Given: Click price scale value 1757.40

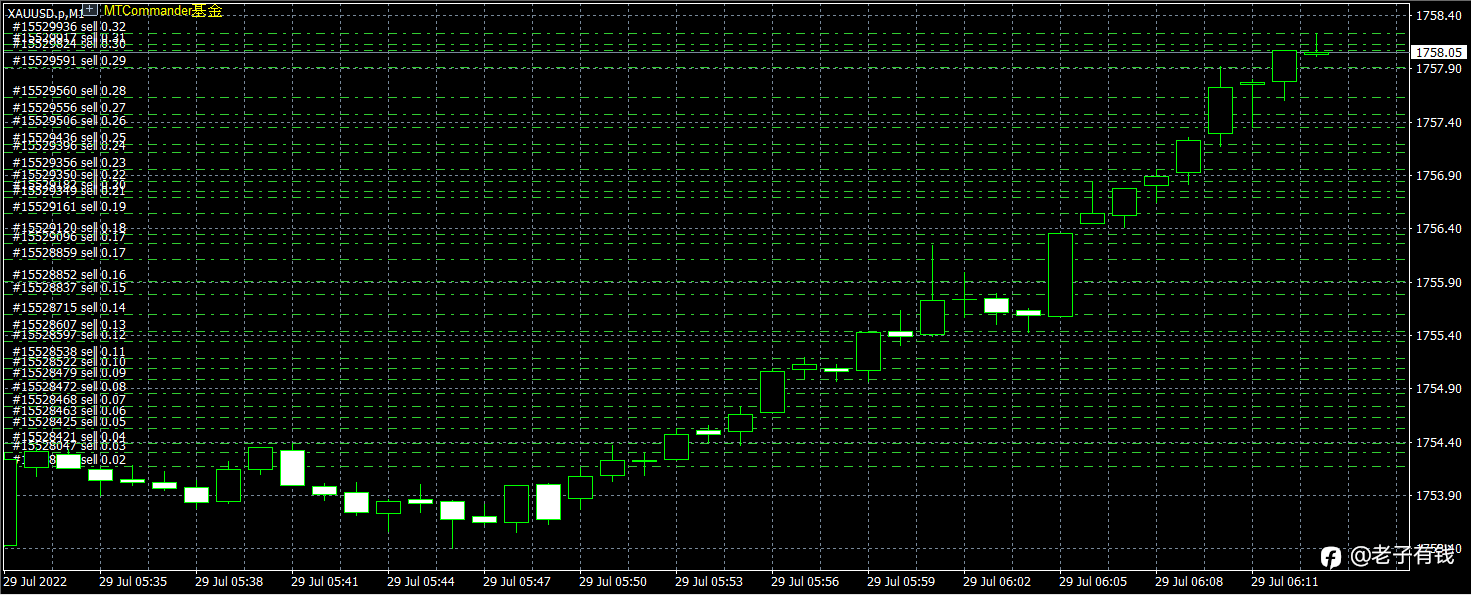Looking at the screenshot, I should [1437, 123].
